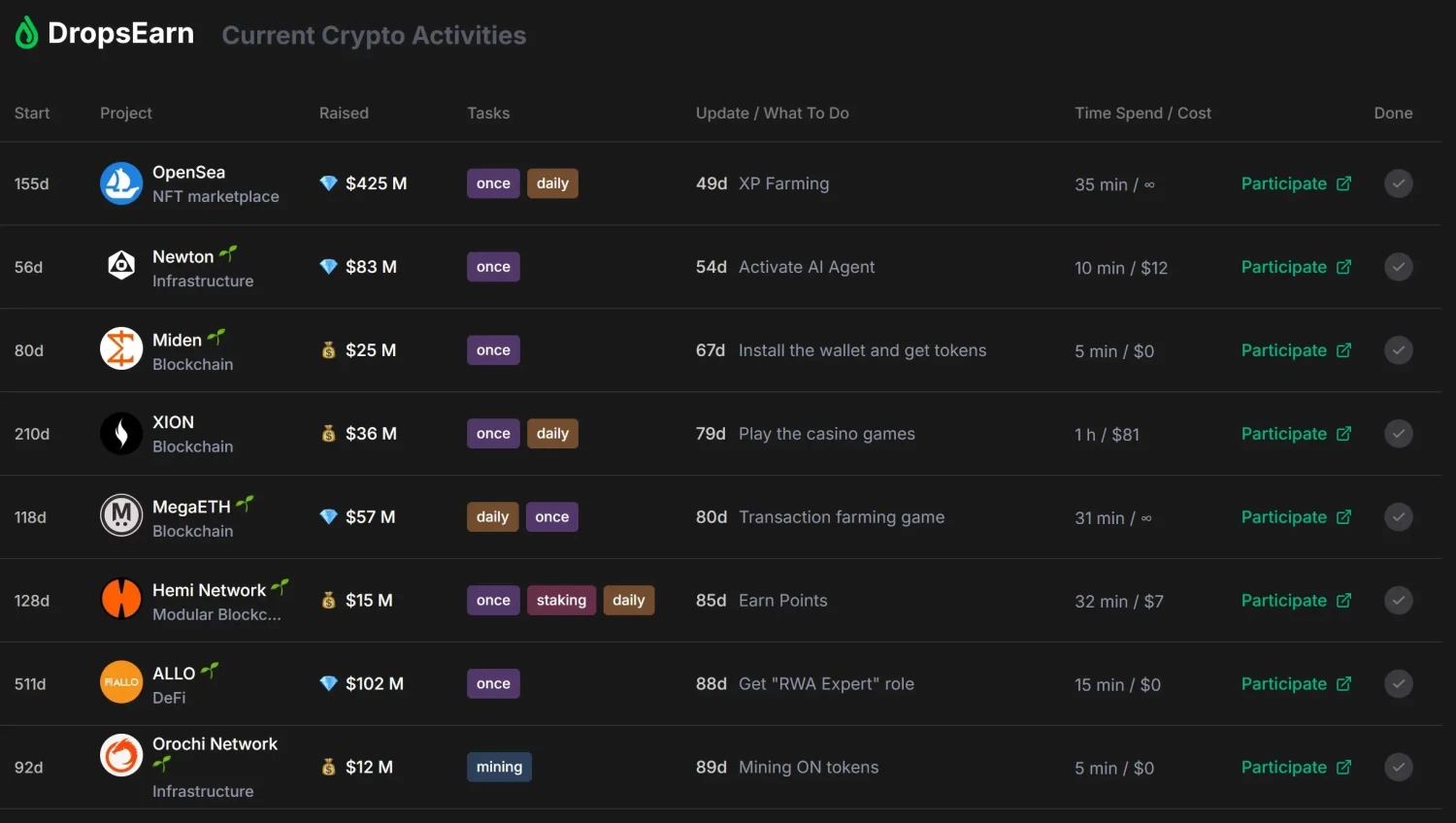The image size is (1456, 823).
Task: Click the Done column header
Action: (x=1393, y=114)
